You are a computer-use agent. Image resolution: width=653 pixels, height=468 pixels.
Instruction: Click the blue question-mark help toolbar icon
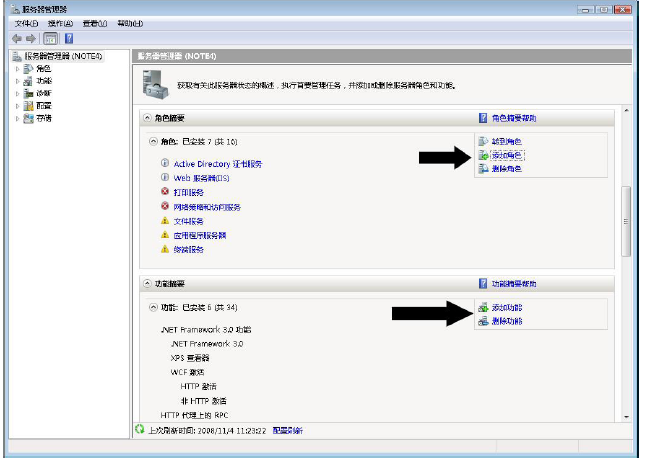click(69, 39)
